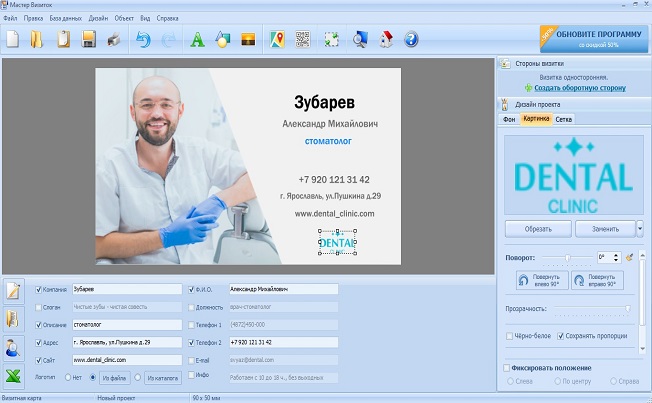Viewport: 652px width, 403px height.
Task: Open the Файл menu
Action: 10,18
